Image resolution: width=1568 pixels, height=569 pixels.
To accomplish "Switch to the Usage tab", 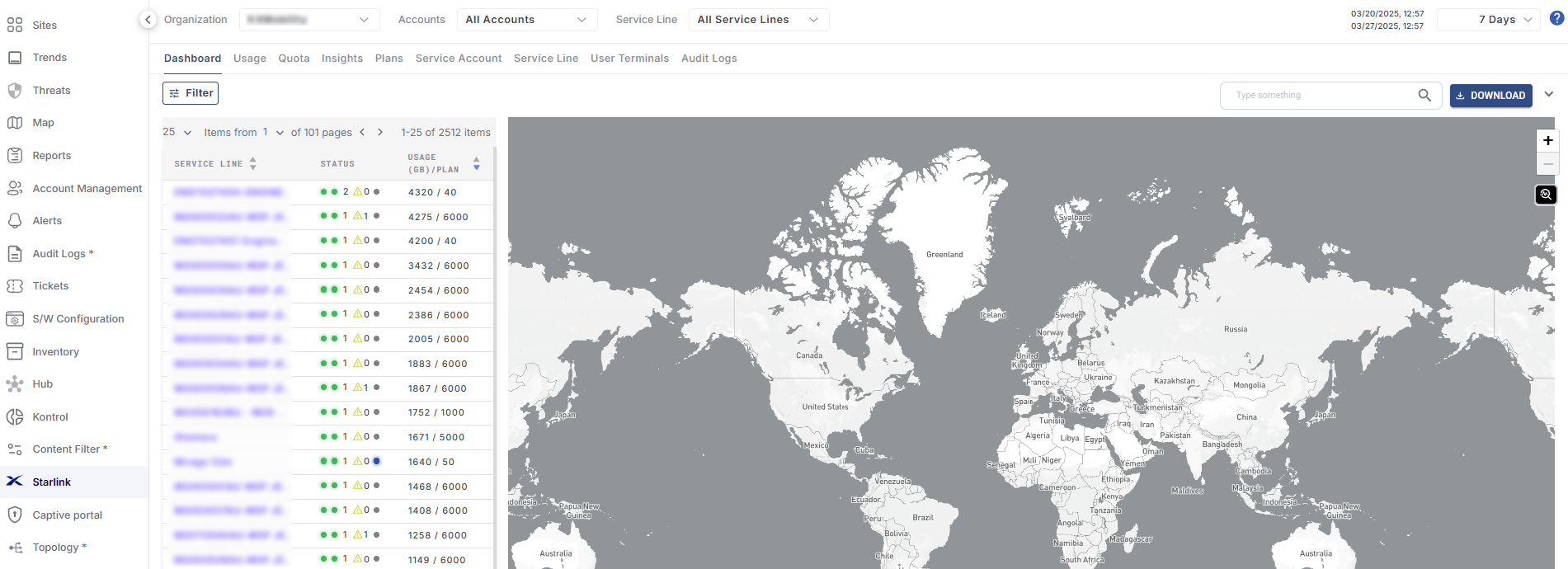I will pos(249,59).
